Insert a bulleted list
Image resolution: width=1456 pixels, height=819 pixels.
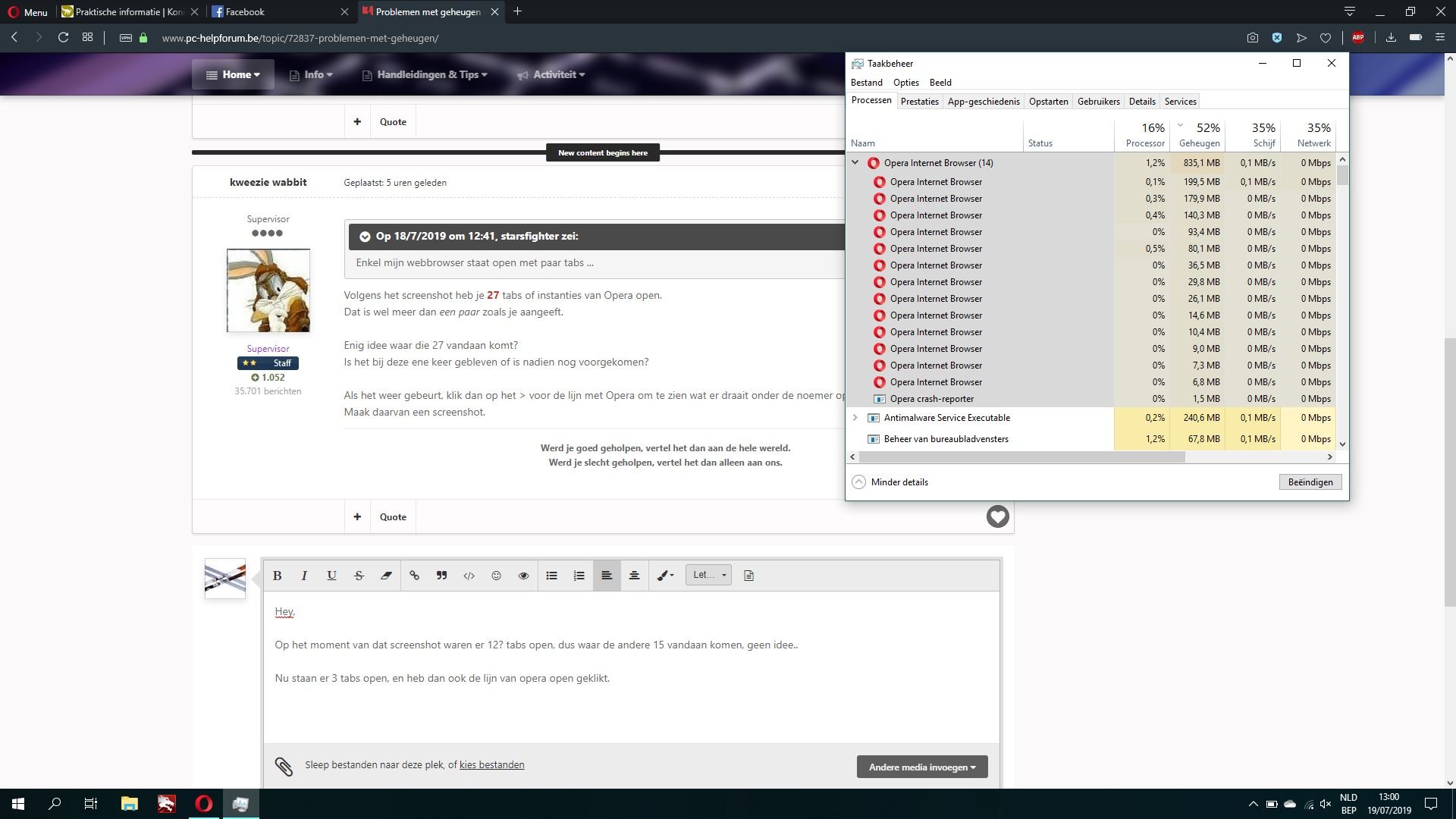[551, 576]
